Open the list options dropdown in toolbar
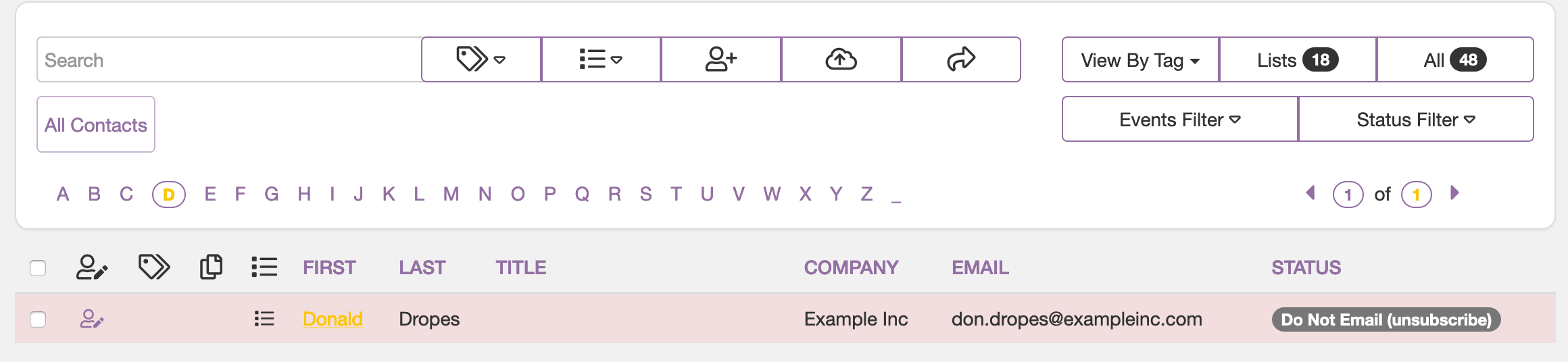 tap(601, 59)
